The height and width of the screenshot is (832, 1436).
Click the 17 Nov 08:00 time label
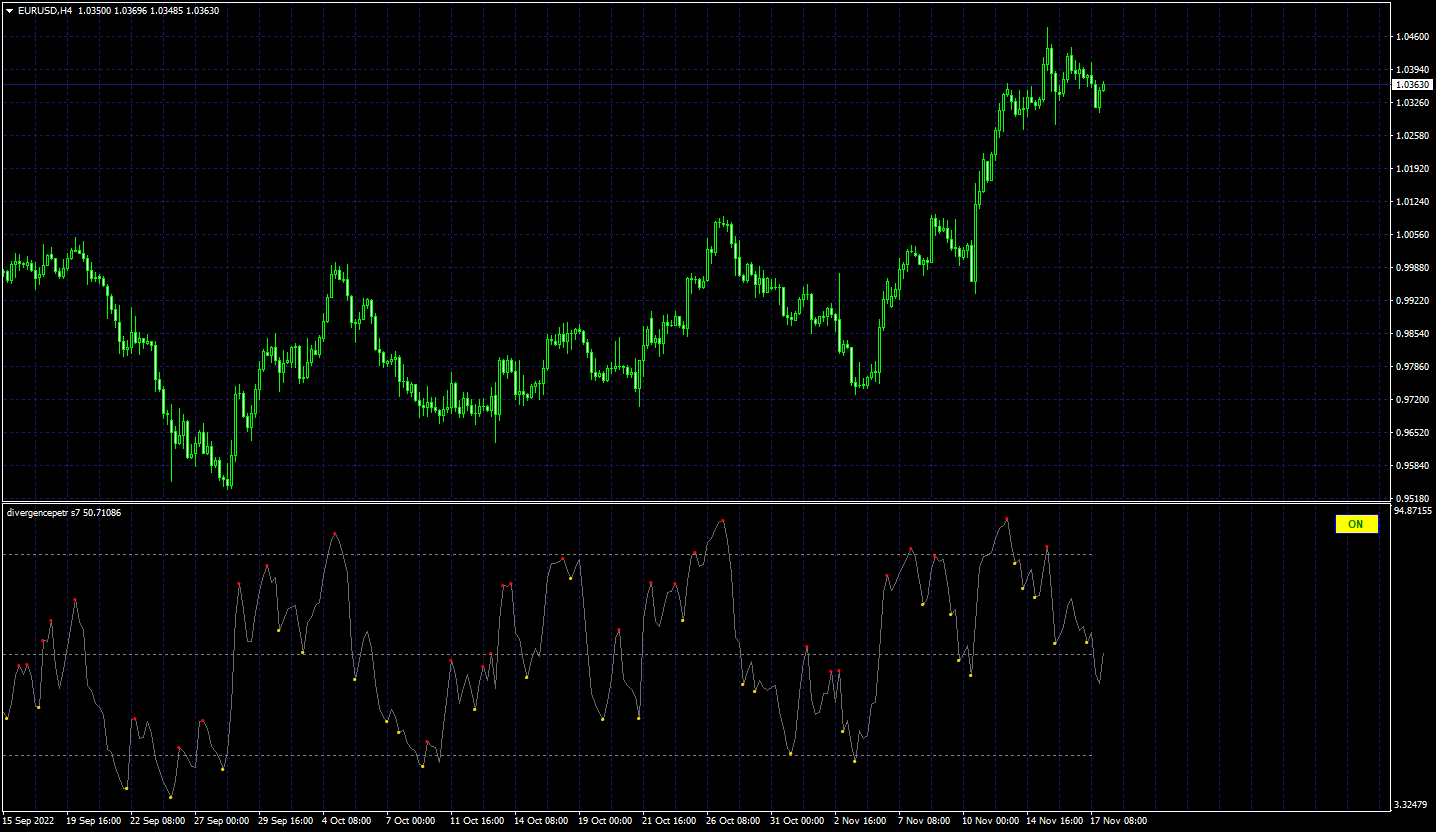tap(1117, 821)
